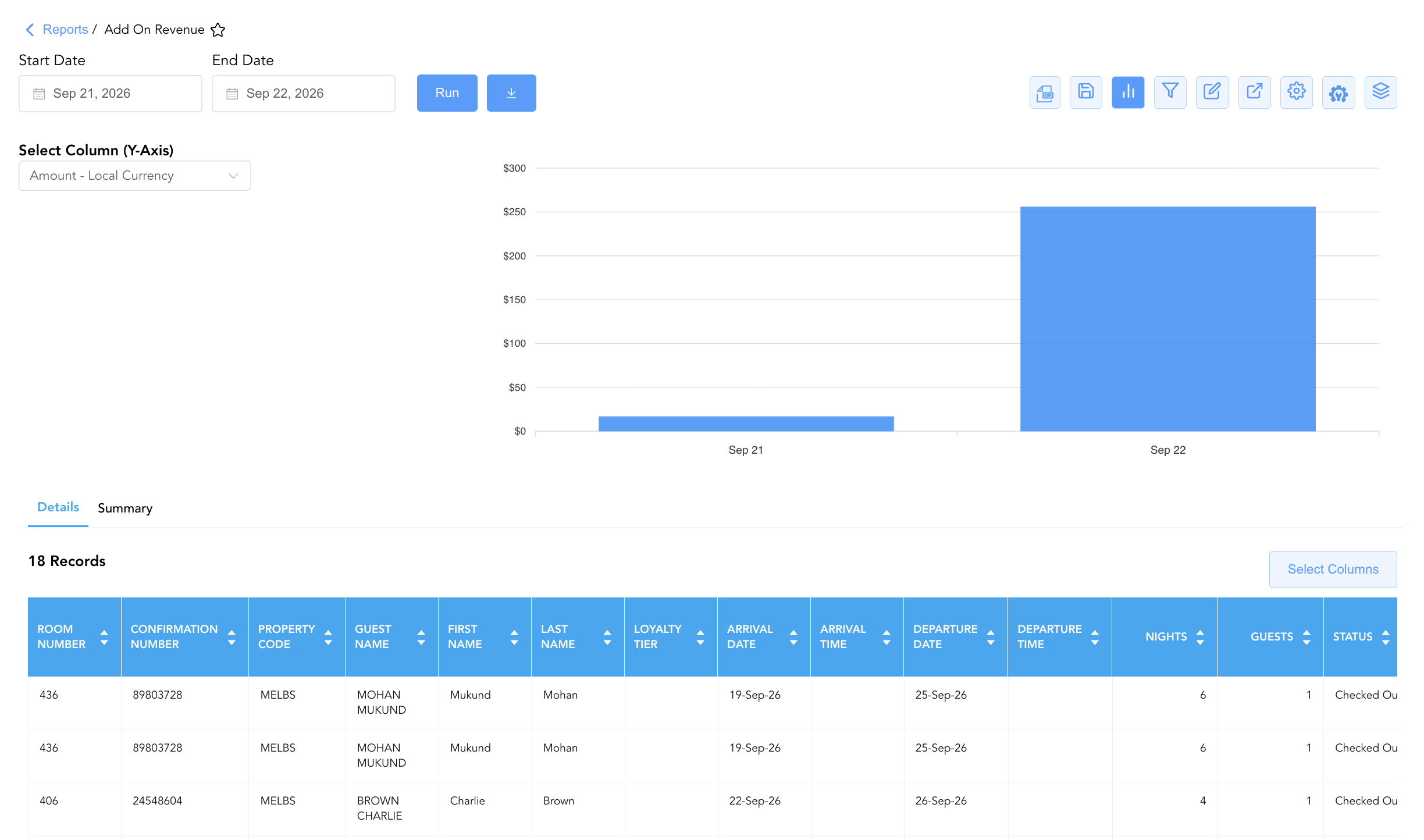Run the report
The image size is (1424, 840).
tap(447, 93)
